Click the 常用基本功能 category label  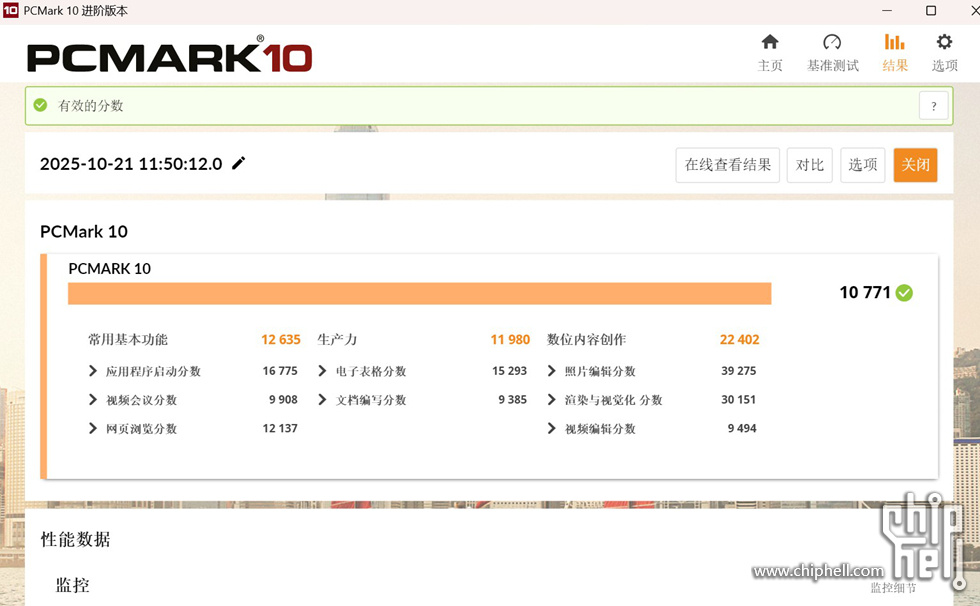point(128,339)
